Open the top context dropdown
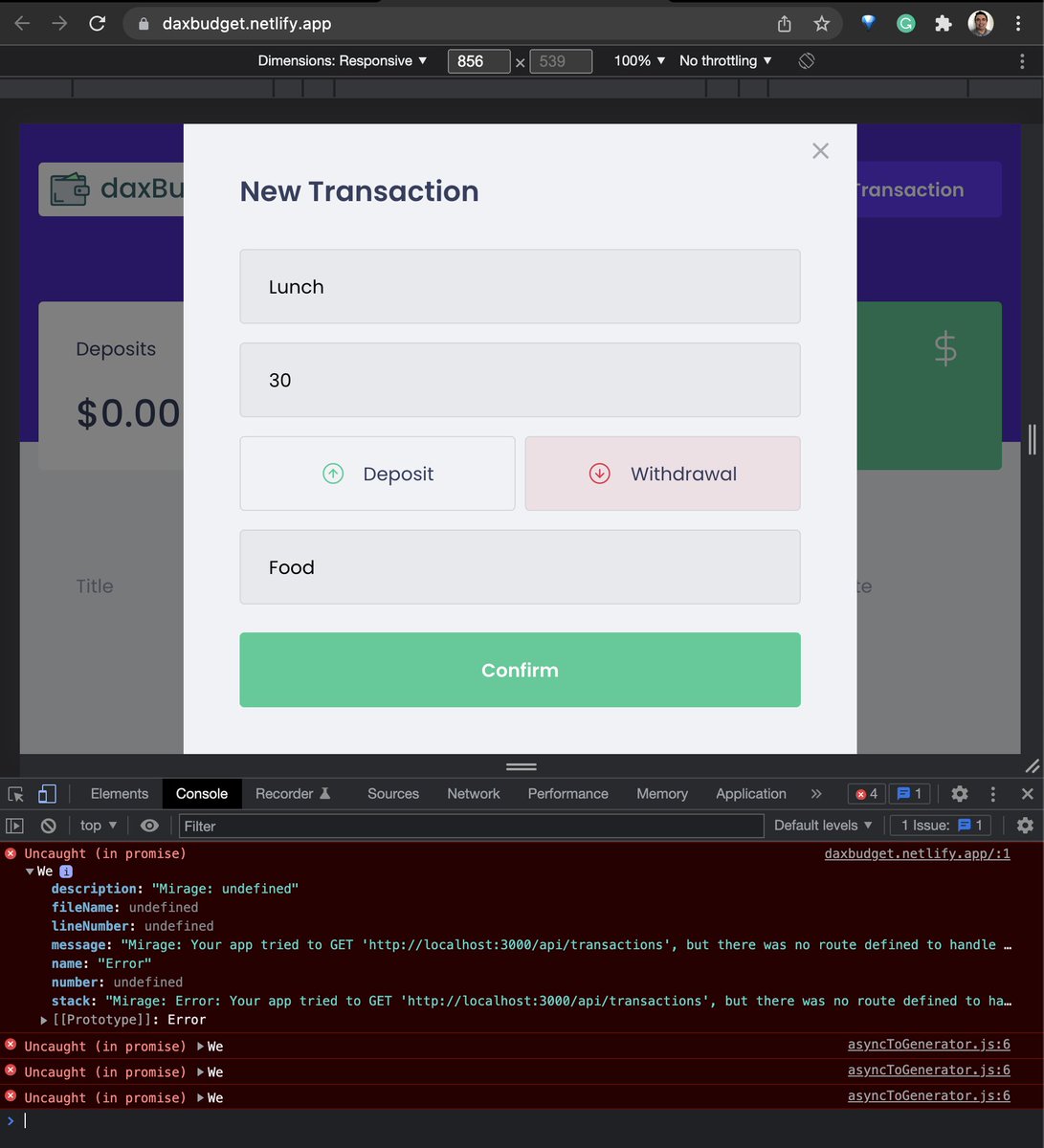The height and width of the screenshot is (1148, 1044). click(99, 826)
